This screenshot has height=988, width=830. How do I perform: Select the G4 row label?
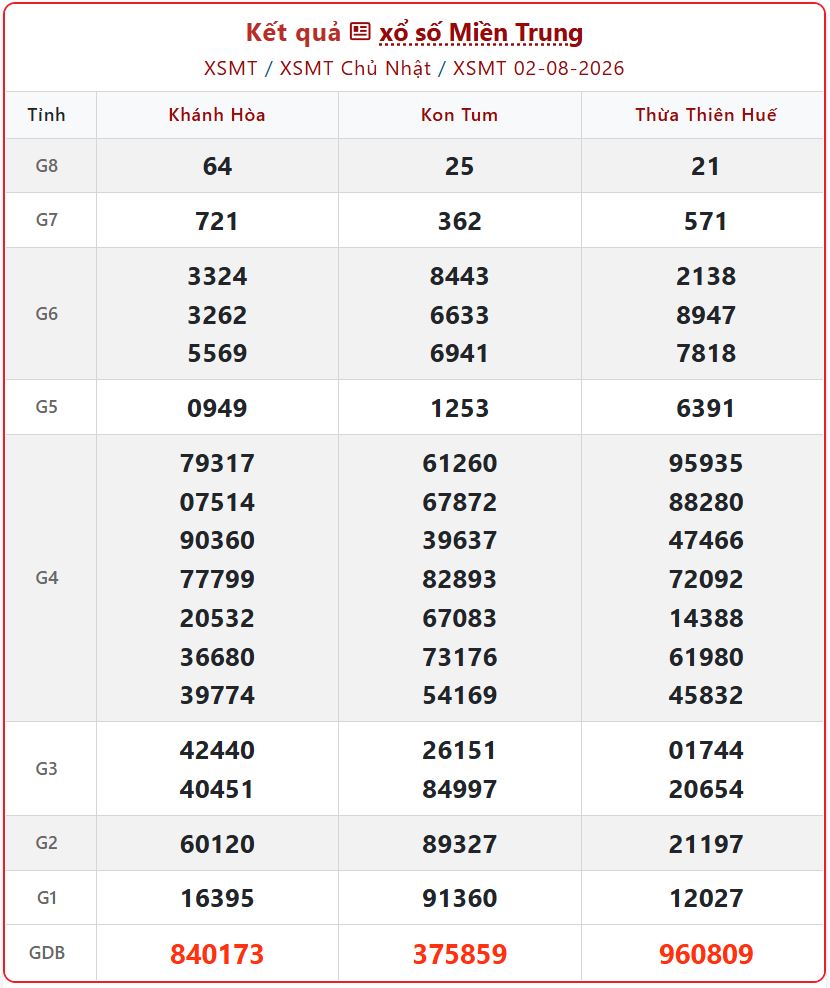(47, 578)
